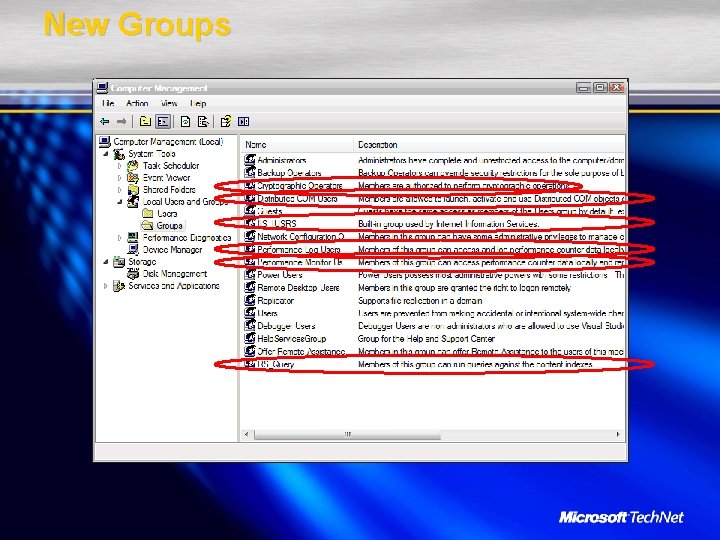The width and height of the screenshot is (720, 540).
Task: Click the Replicator group icon
Action: (x=249, y=300)
